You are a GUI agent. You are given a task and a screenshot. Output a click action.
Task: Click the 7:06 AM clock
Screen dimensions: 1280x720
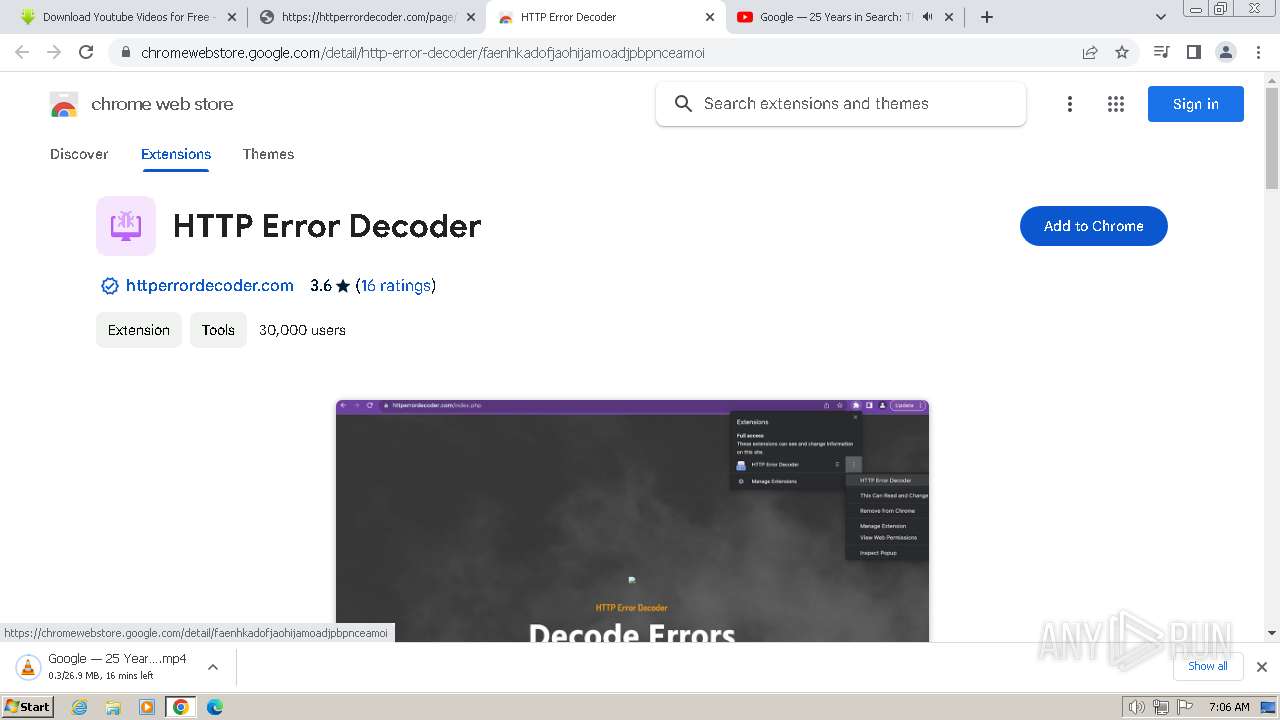click(x=1229, y=707)
